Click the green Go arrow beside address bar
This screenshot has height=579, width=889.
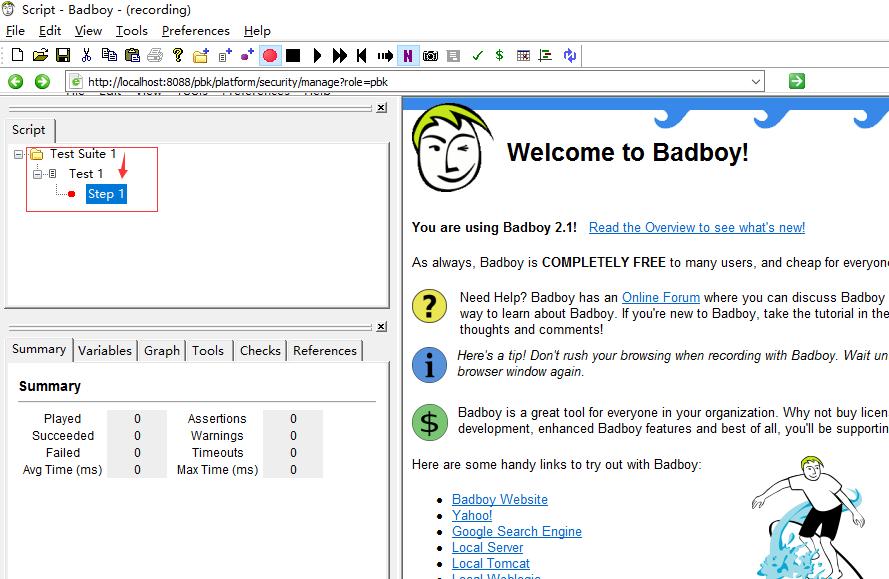796,81
